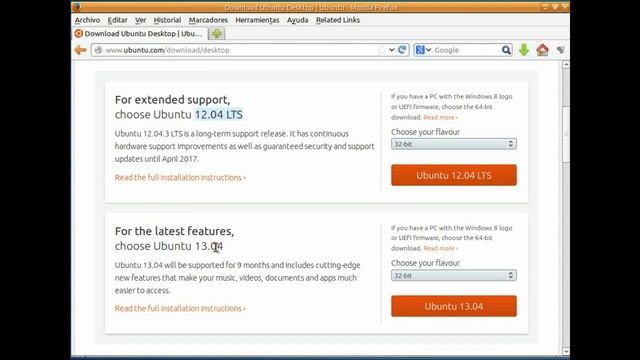Click the bookmark star in address bar
The width and height of the screenshot is (640, 360).
click(382, 50)
